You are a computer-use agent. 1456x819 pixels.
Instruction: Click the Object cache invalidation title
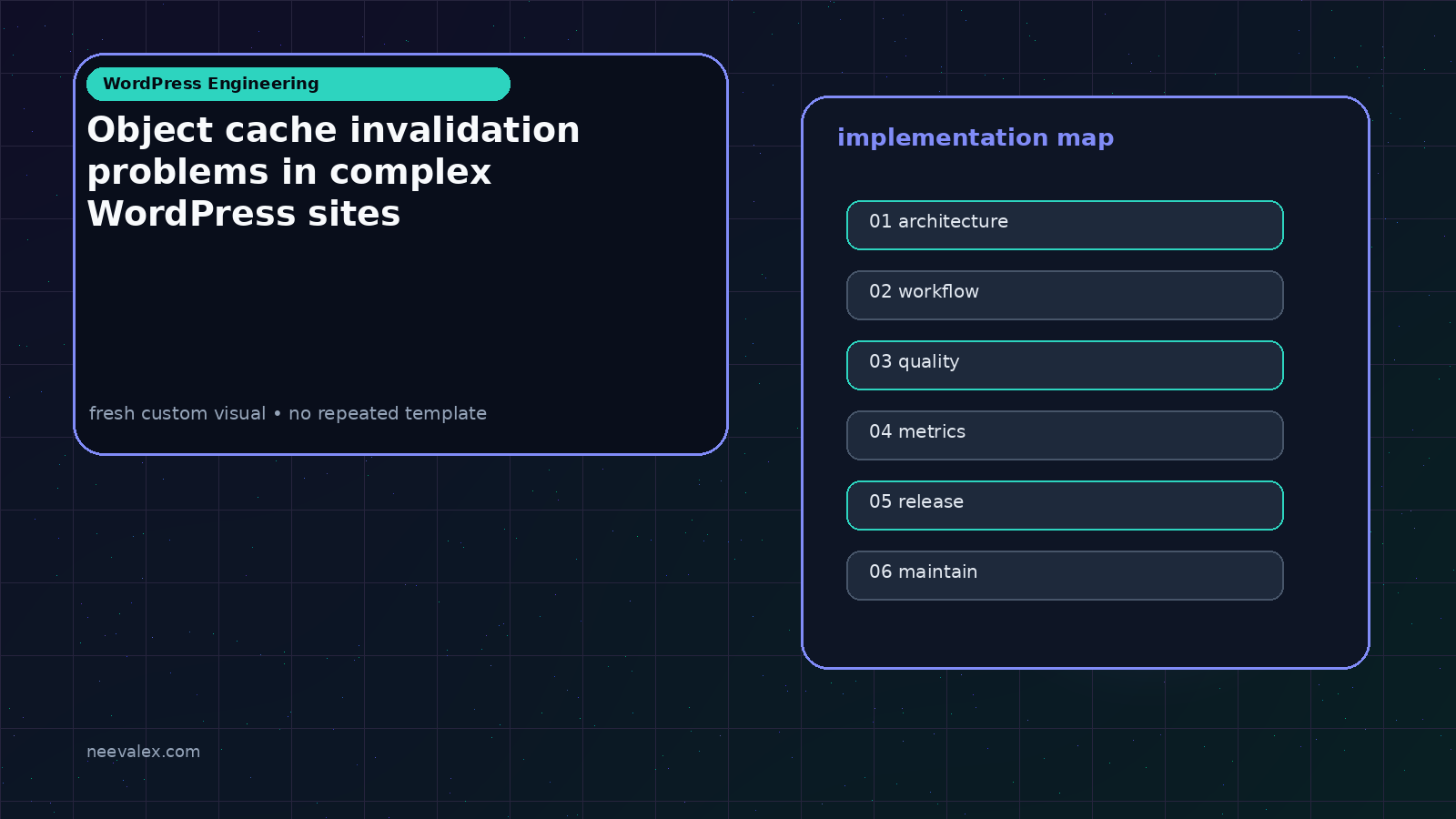[x=333, y=171]
